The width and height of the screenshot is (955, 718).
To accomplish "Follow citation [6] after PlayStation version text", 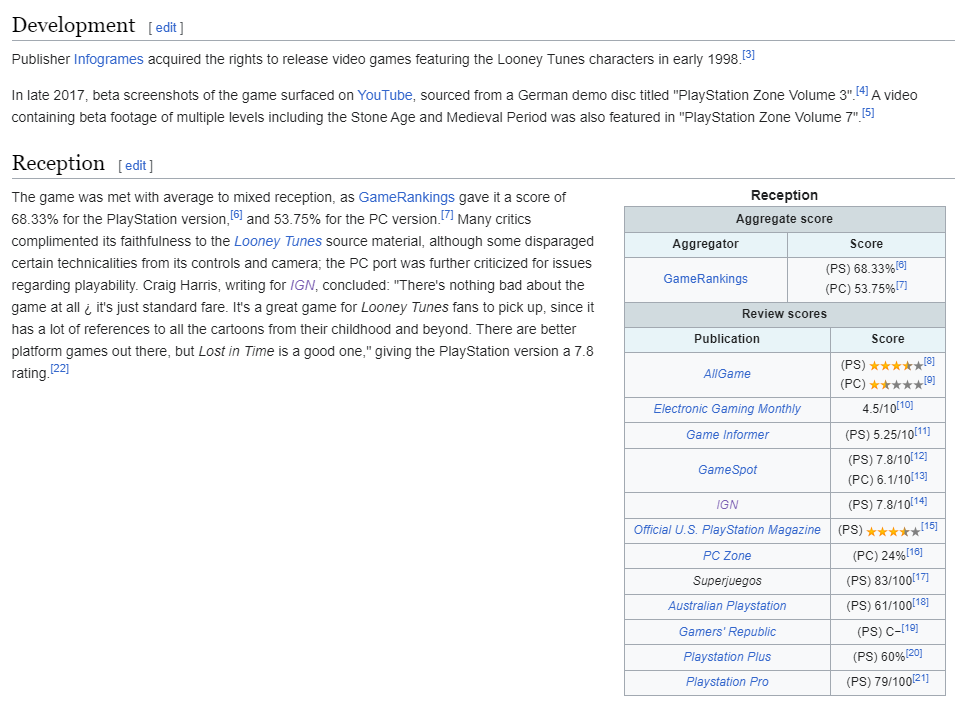I will pos(236,214).
